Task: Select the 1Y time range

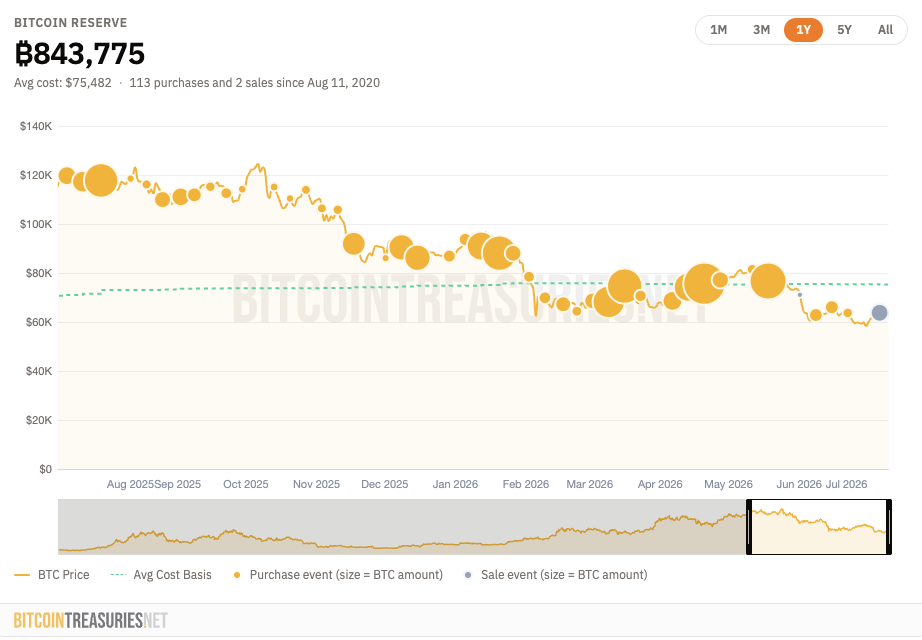Action: [803, 29]
